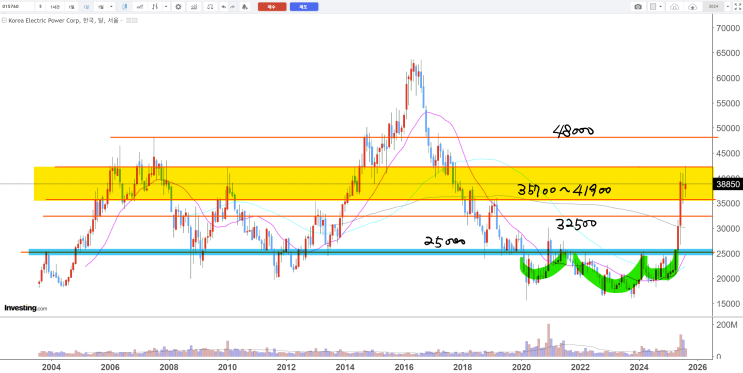Click the tree-shaped toolbar icon
Image resolution: width=743 pixels, height=373 pixels.
245,7
